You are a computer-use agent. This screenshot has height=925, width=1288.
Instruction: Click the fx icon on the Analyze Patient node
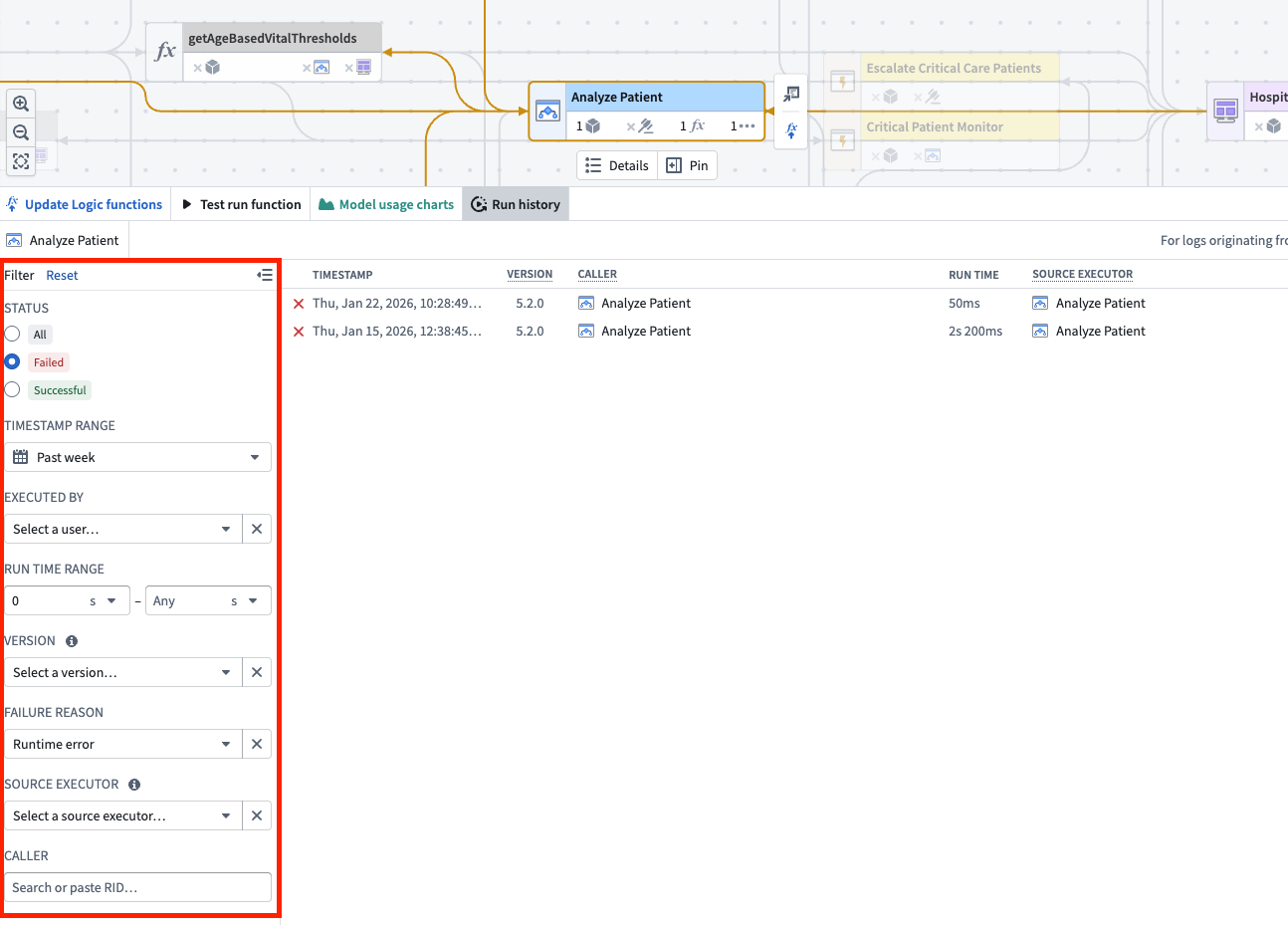click(695, 125)
